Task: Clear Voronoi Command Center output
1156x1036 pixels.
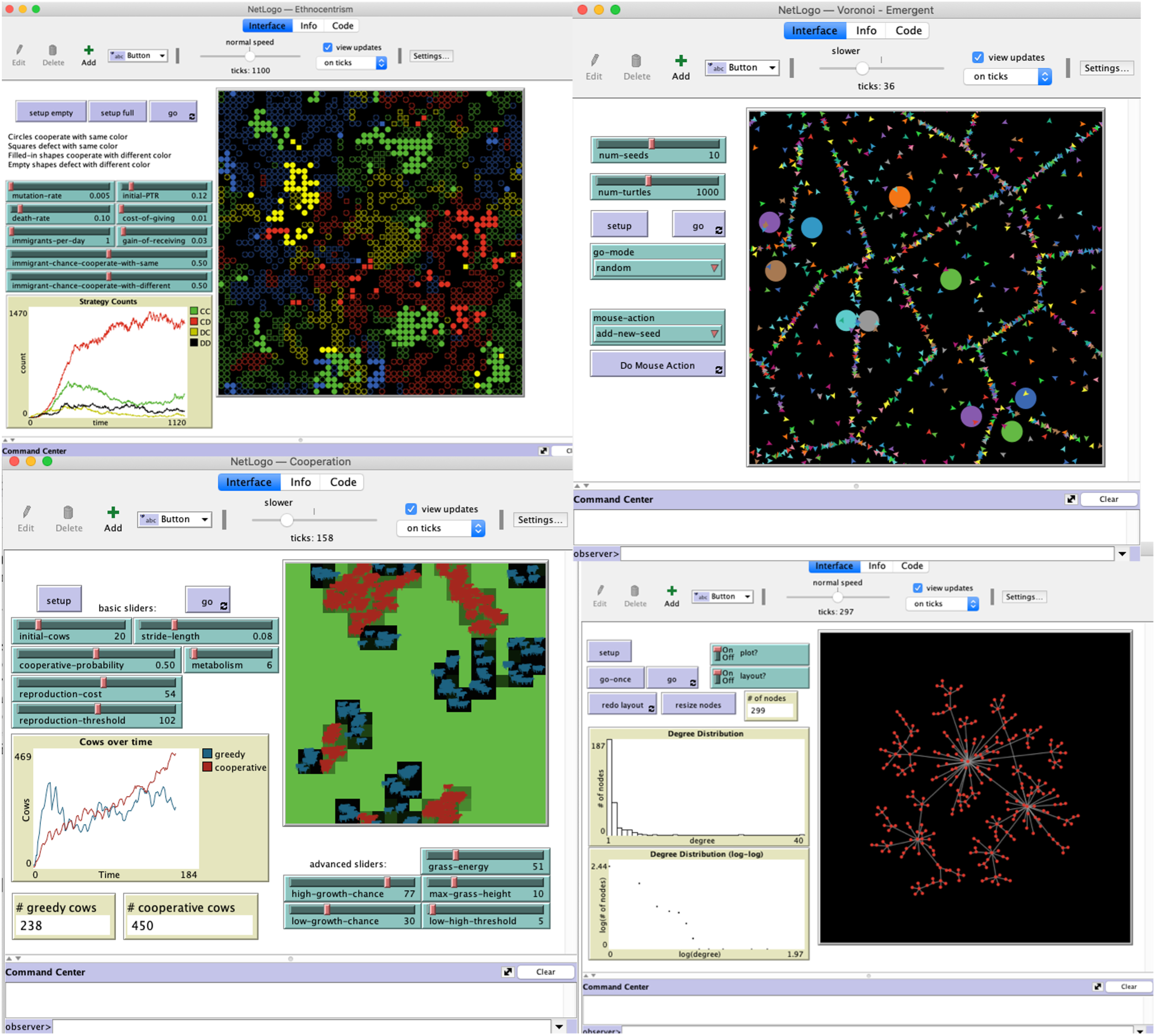Action: point(1108,499)
